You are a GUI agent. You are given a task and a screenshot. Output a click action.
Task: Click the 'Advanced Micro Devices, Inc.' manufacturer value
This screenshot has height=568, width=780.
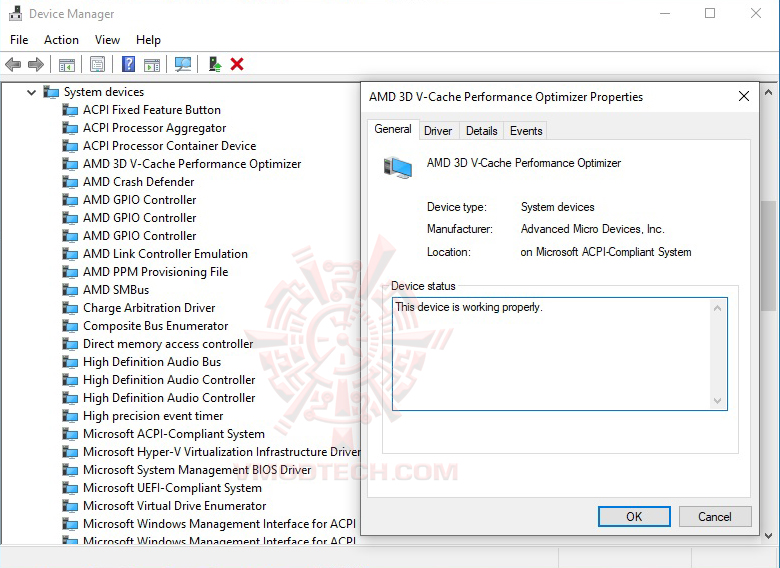(x=592, y=229)
